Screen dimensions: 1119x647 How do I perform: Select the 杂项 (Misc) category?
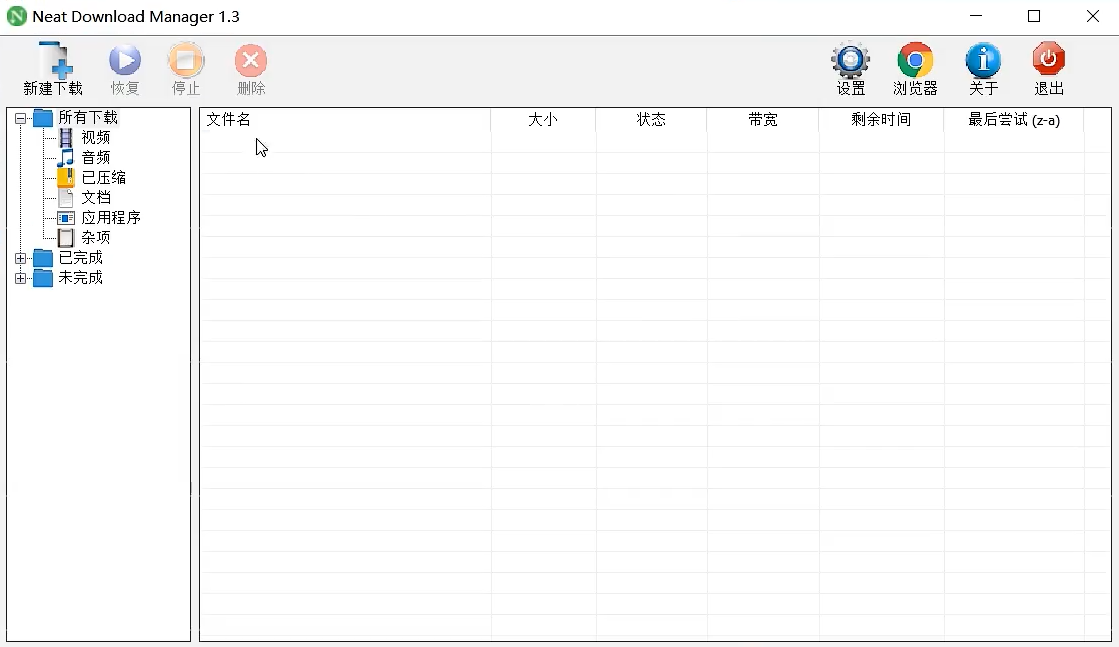click(x=95, y=238)
